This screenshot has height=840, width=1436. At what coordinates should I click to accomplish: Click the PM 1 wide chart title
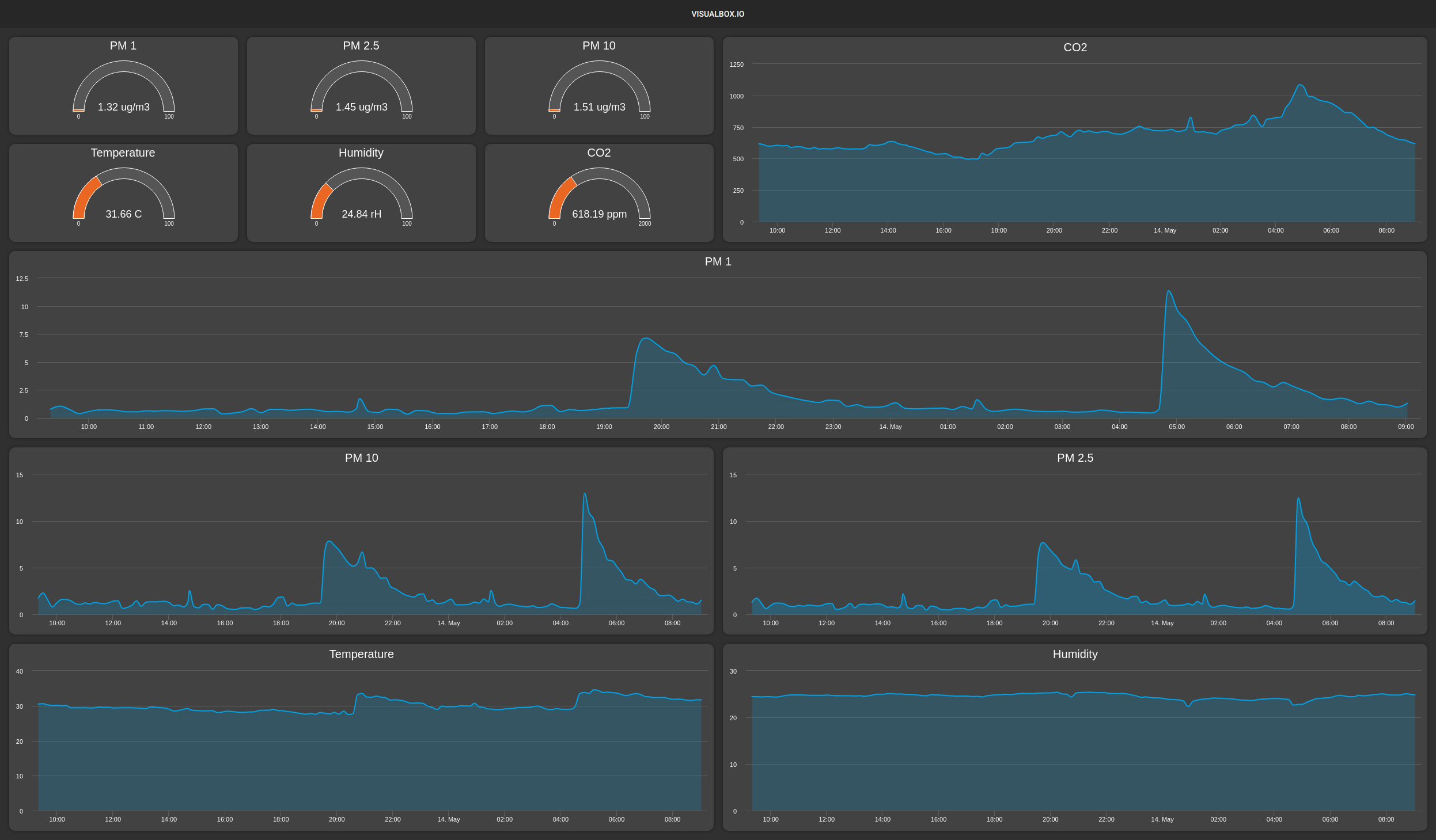point(718,261)
